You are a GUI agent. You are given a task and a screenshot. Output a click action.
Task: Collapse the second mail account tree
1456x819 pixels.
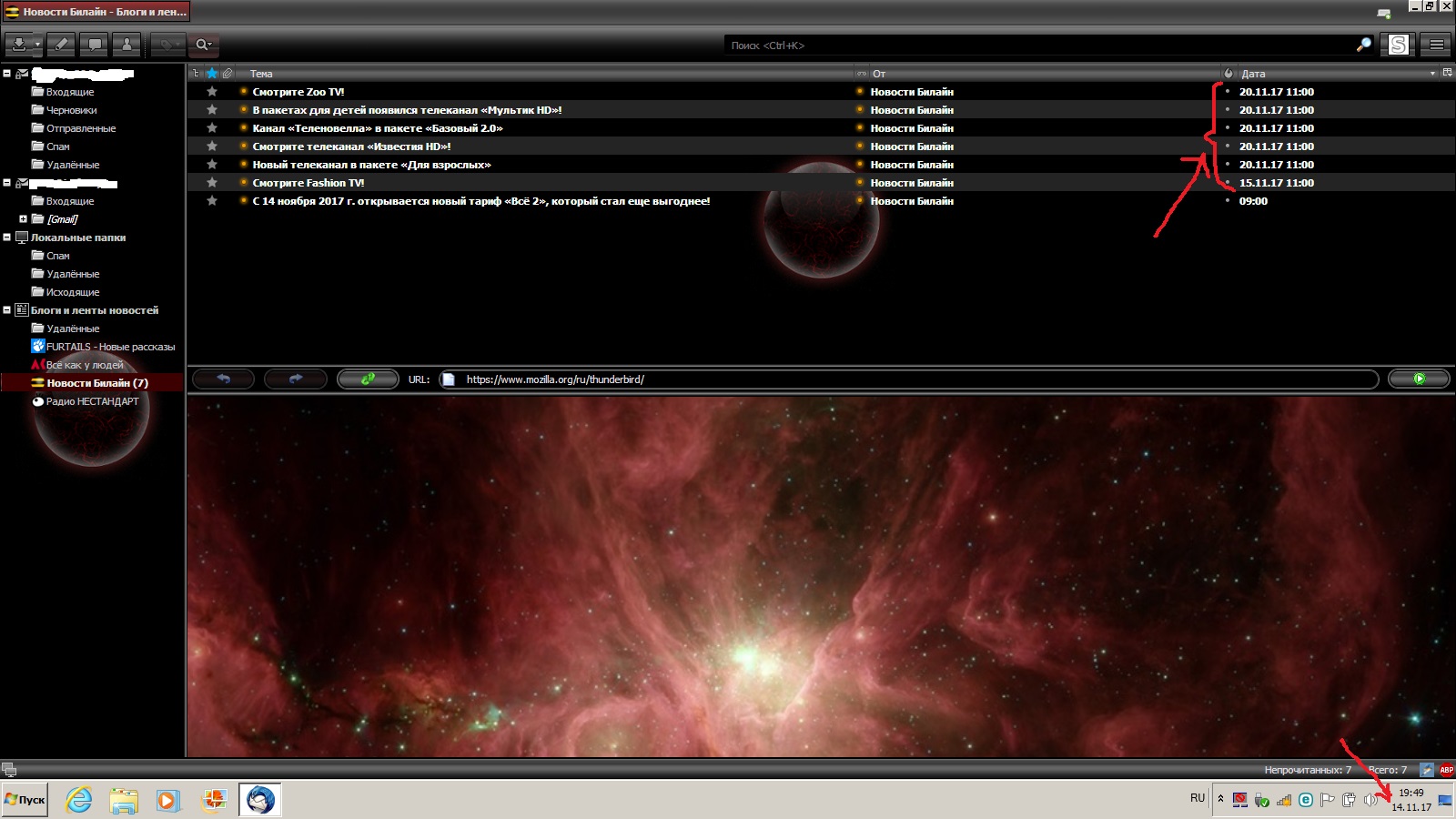(7, 183)
